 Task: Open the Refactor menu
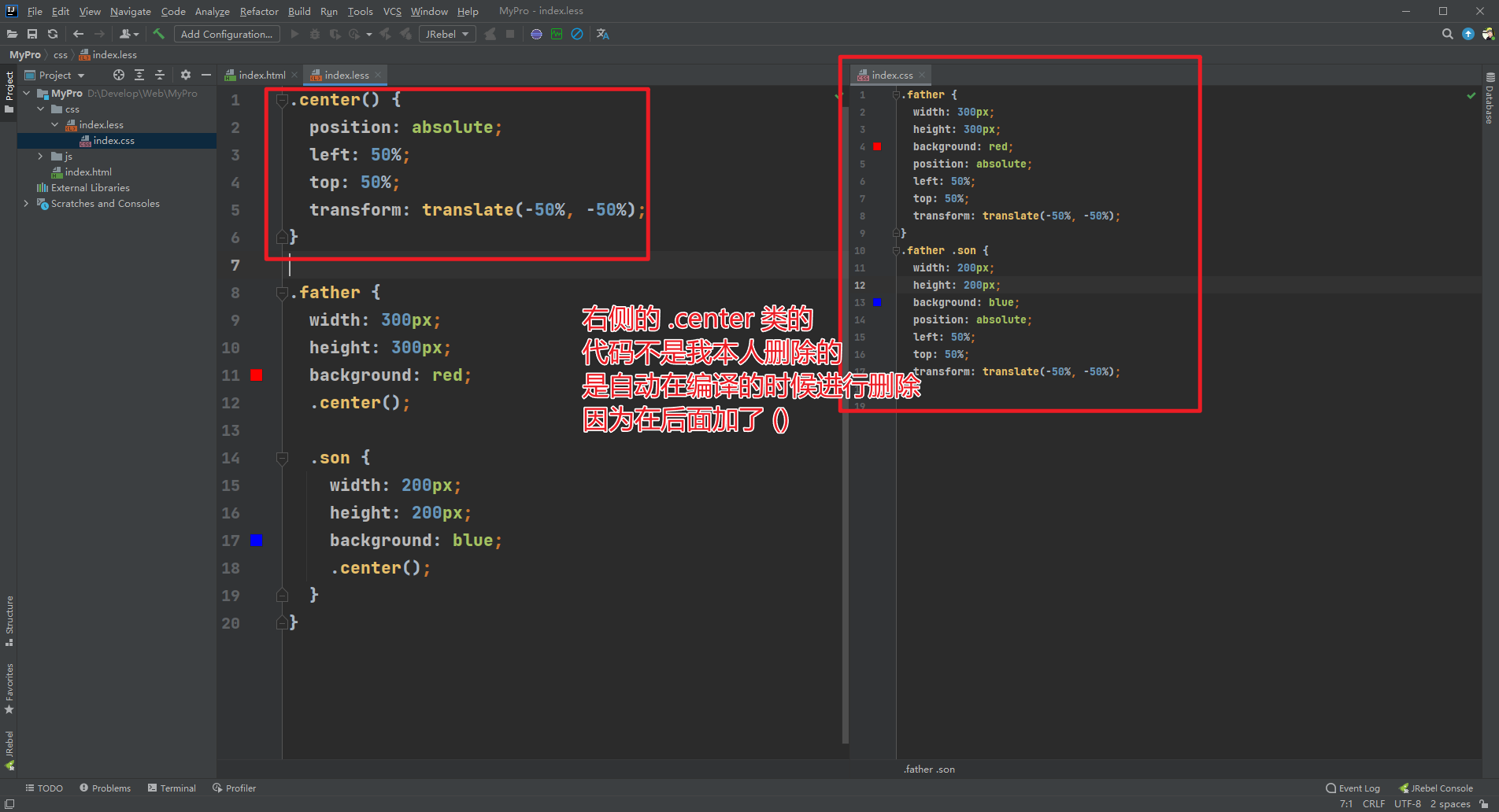(259, 11)
